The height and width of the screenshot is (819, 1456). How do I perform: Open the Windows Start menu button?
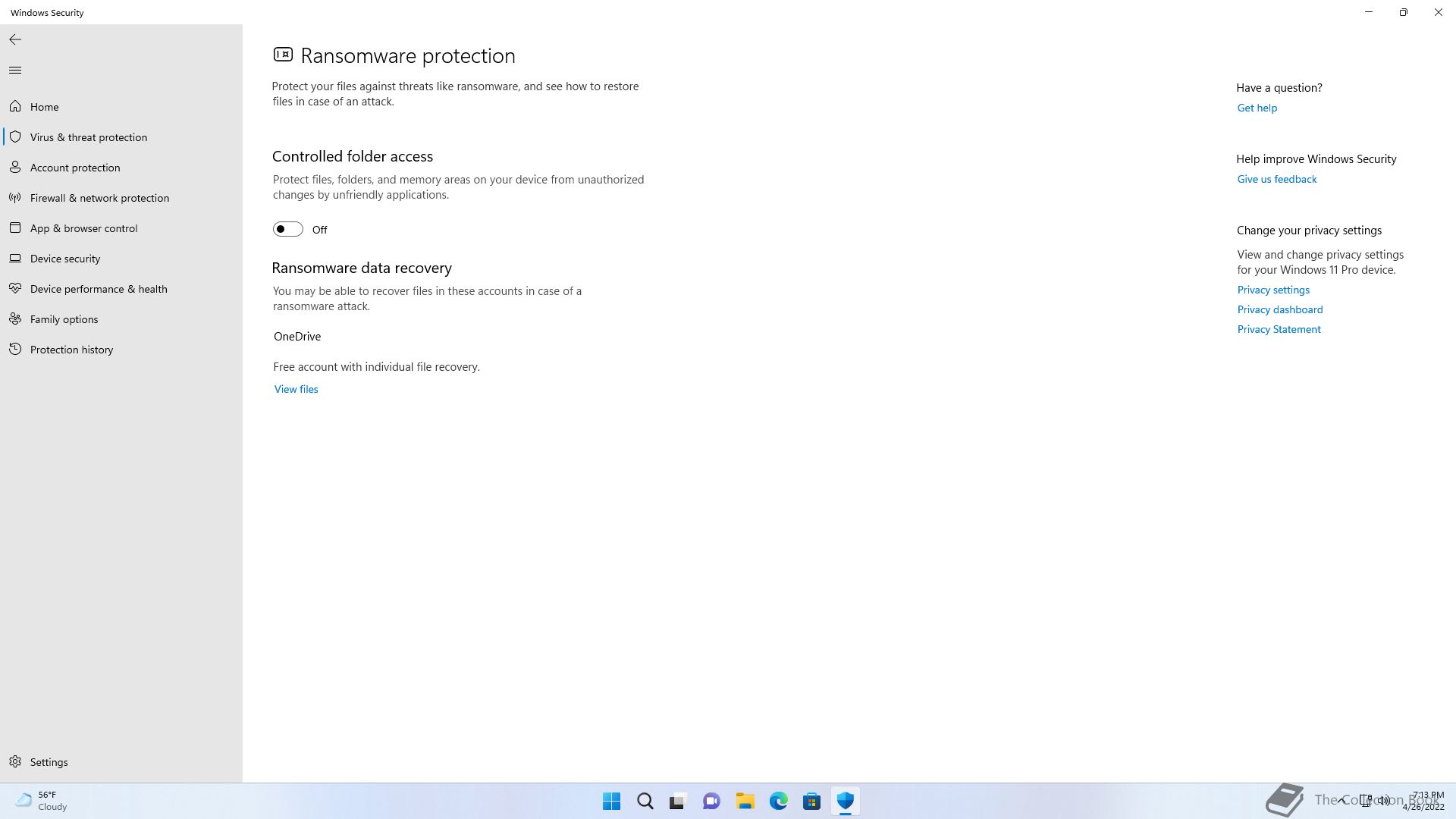(611, 801)
